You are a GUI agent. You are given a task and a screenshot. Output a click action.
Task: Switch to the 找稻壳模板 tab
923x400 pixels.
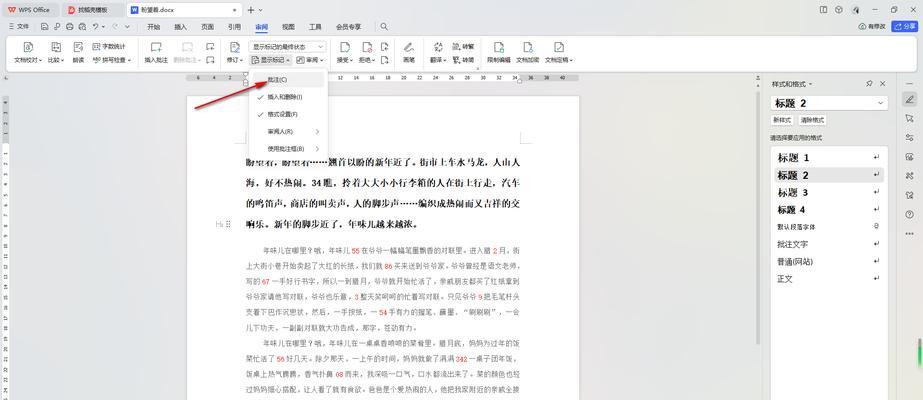point(92,10)
